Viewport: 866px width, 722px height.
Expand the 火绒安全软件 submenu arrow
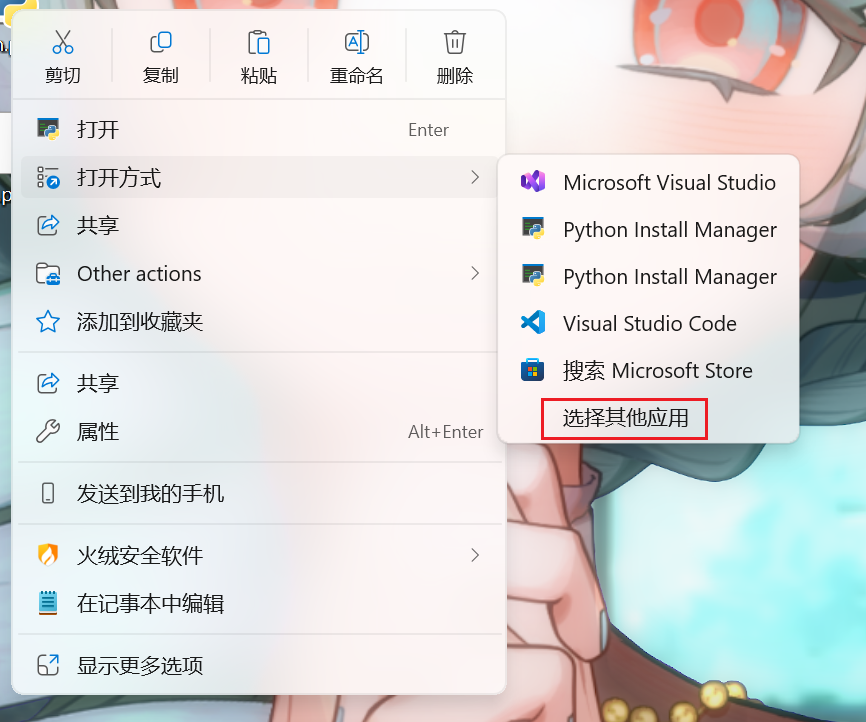pos(475,555)
